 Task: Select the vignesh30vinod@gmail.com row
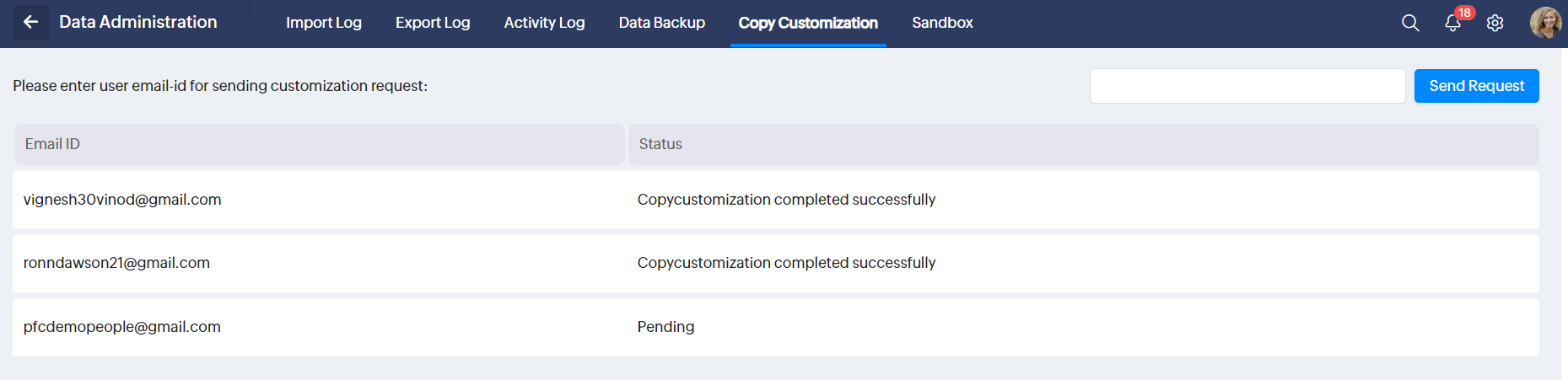tap(122, 200)
